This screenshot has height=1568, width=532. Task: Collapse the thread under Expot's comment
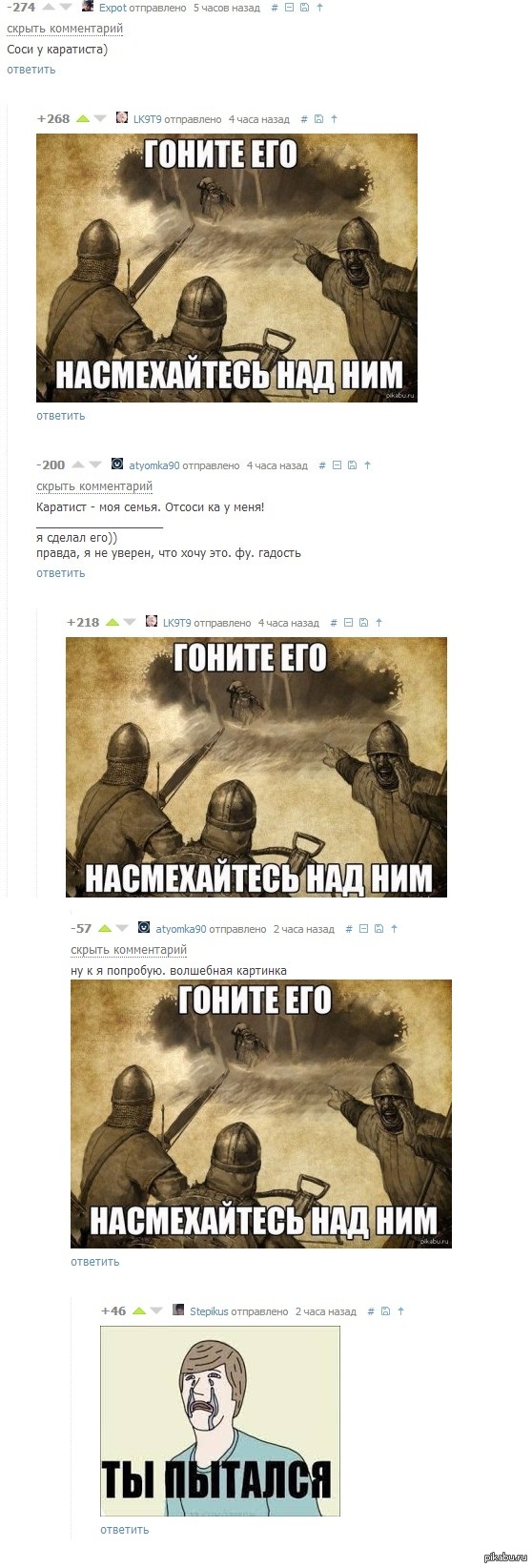coord(289,8)
